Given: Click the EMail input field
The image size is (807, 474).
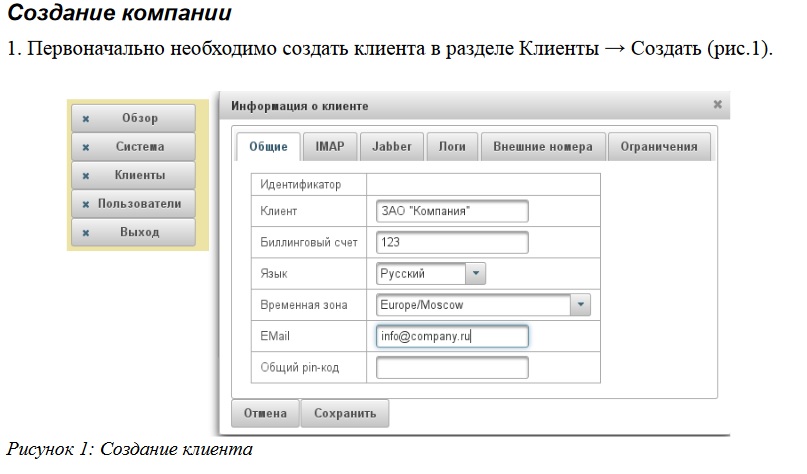Looking at the screenshot, I should point(452,336).
